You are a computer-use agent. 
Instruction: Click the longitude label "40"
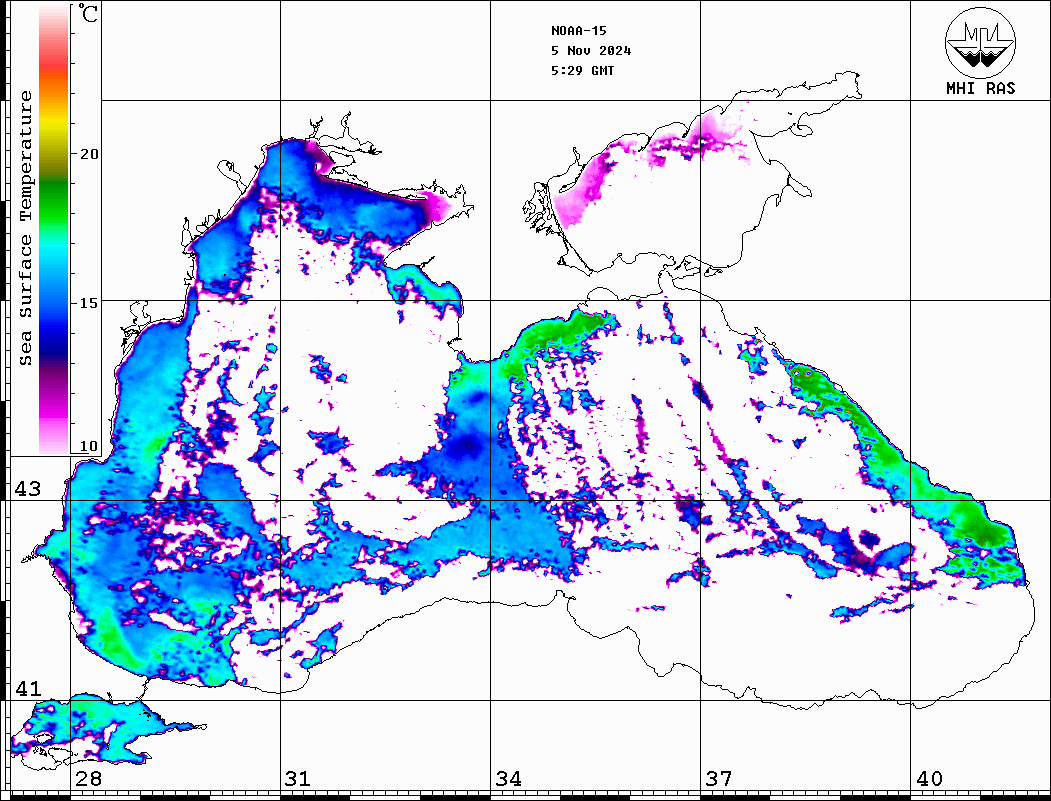tap(929, 778)
